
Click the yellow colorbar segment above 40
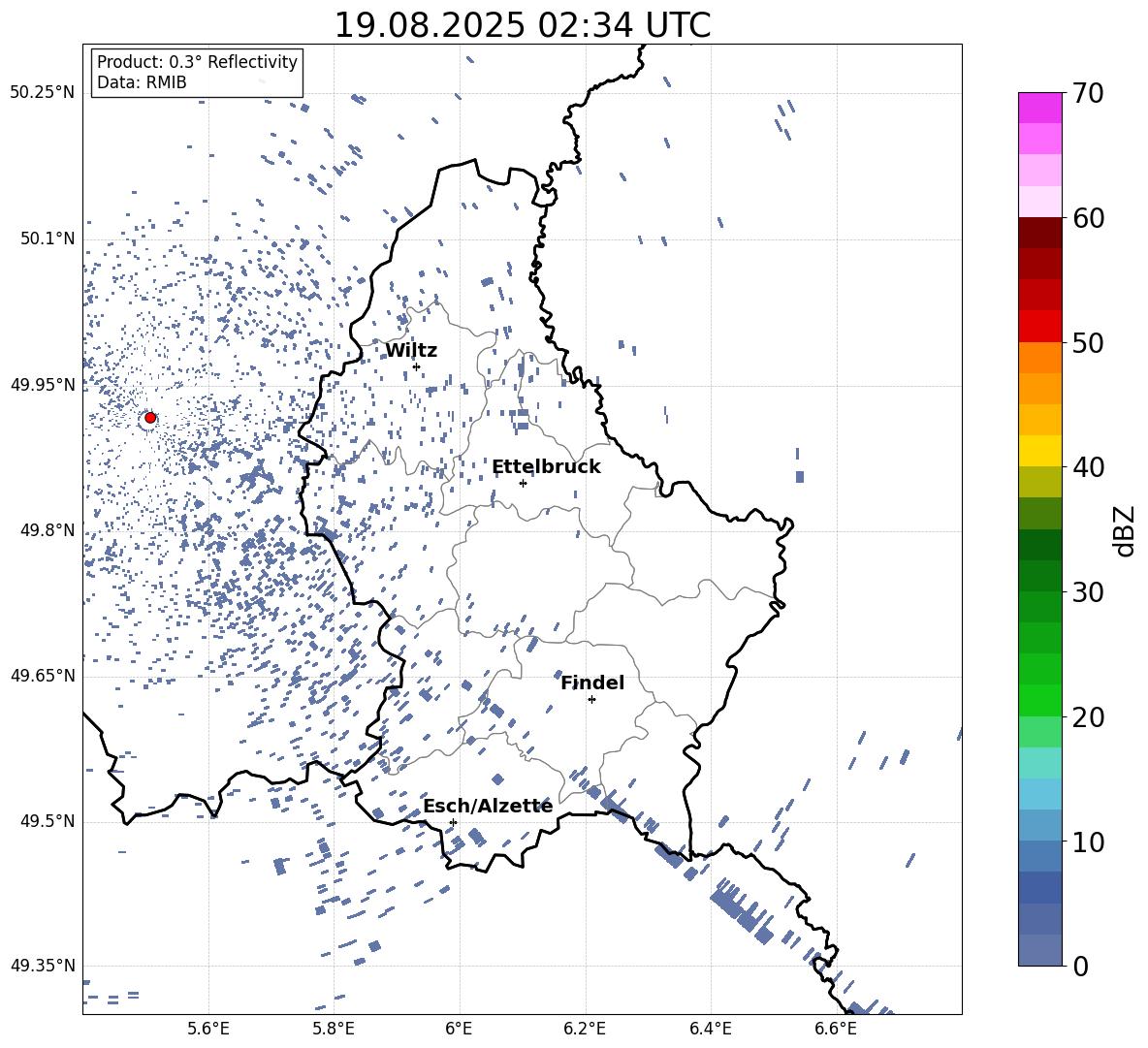[x=1039, y=451]
